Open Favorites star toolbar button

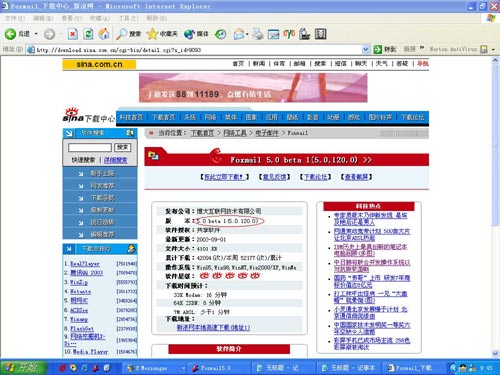(x=162, y=34)
